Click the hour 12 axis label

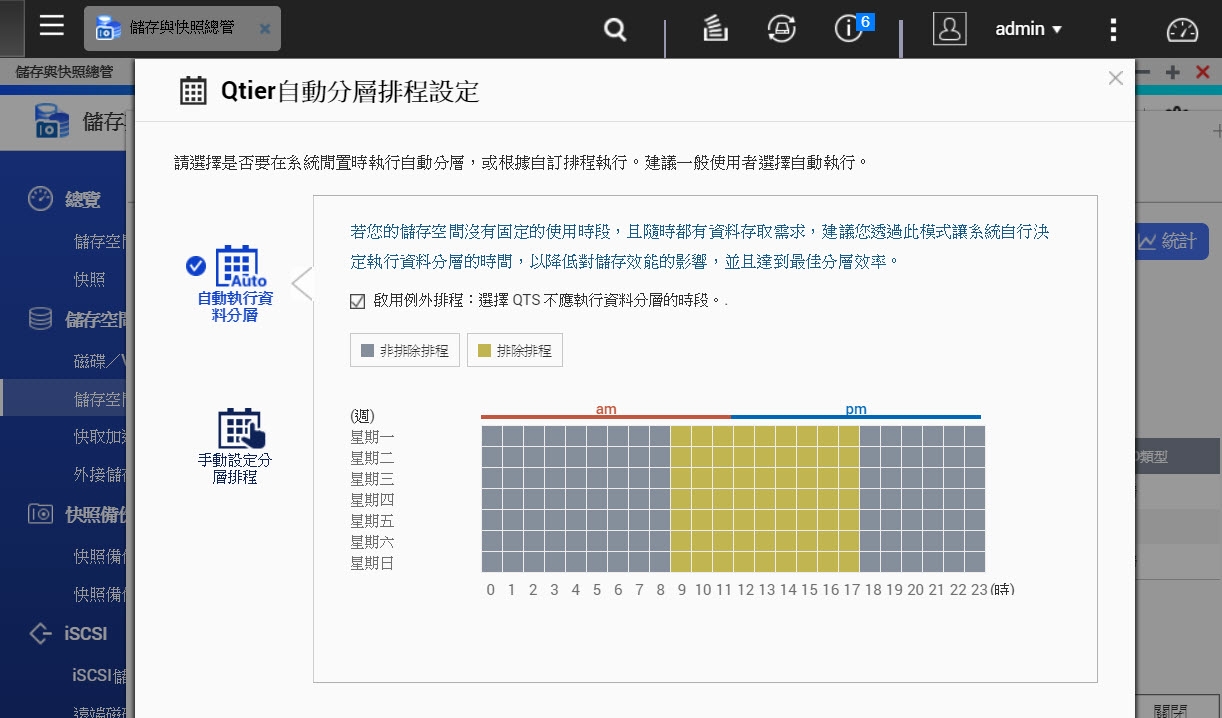pyautogui.click(x=745, y=590)
